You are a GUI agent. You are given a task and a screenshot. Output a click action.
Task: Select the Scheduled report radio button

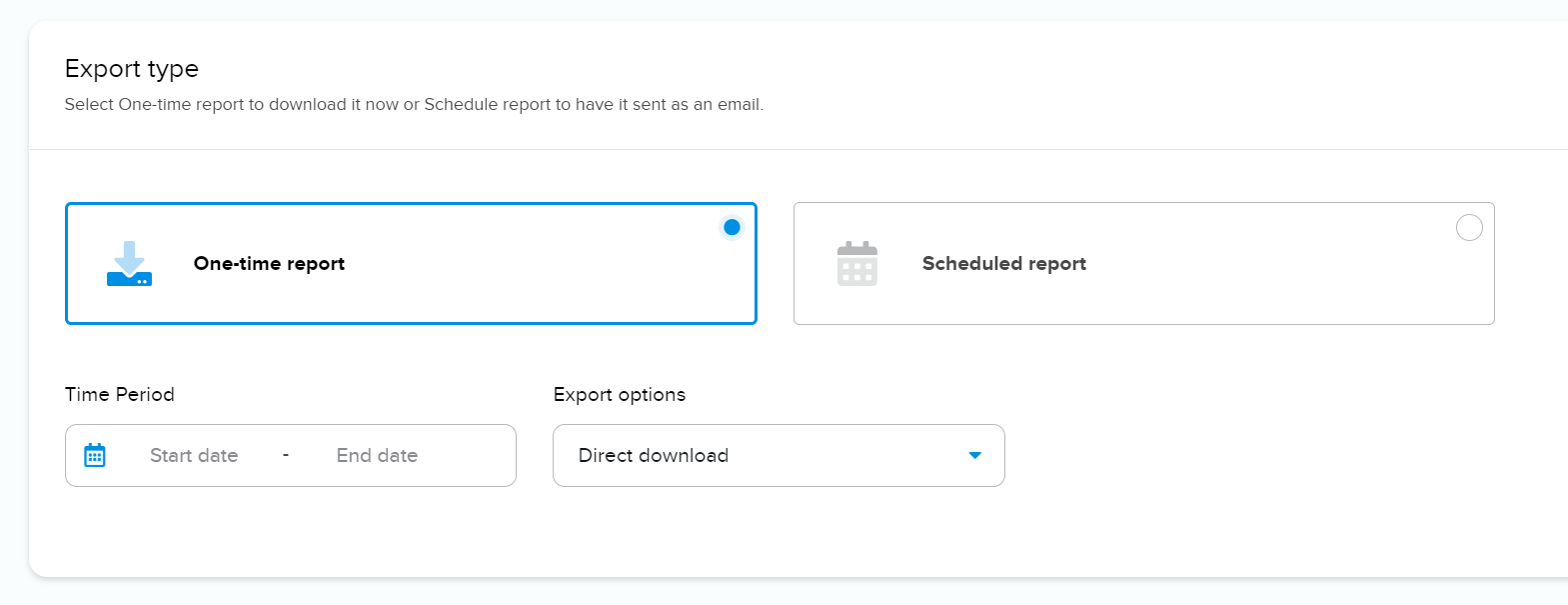pyautogui.click(x=1469, y=228)
